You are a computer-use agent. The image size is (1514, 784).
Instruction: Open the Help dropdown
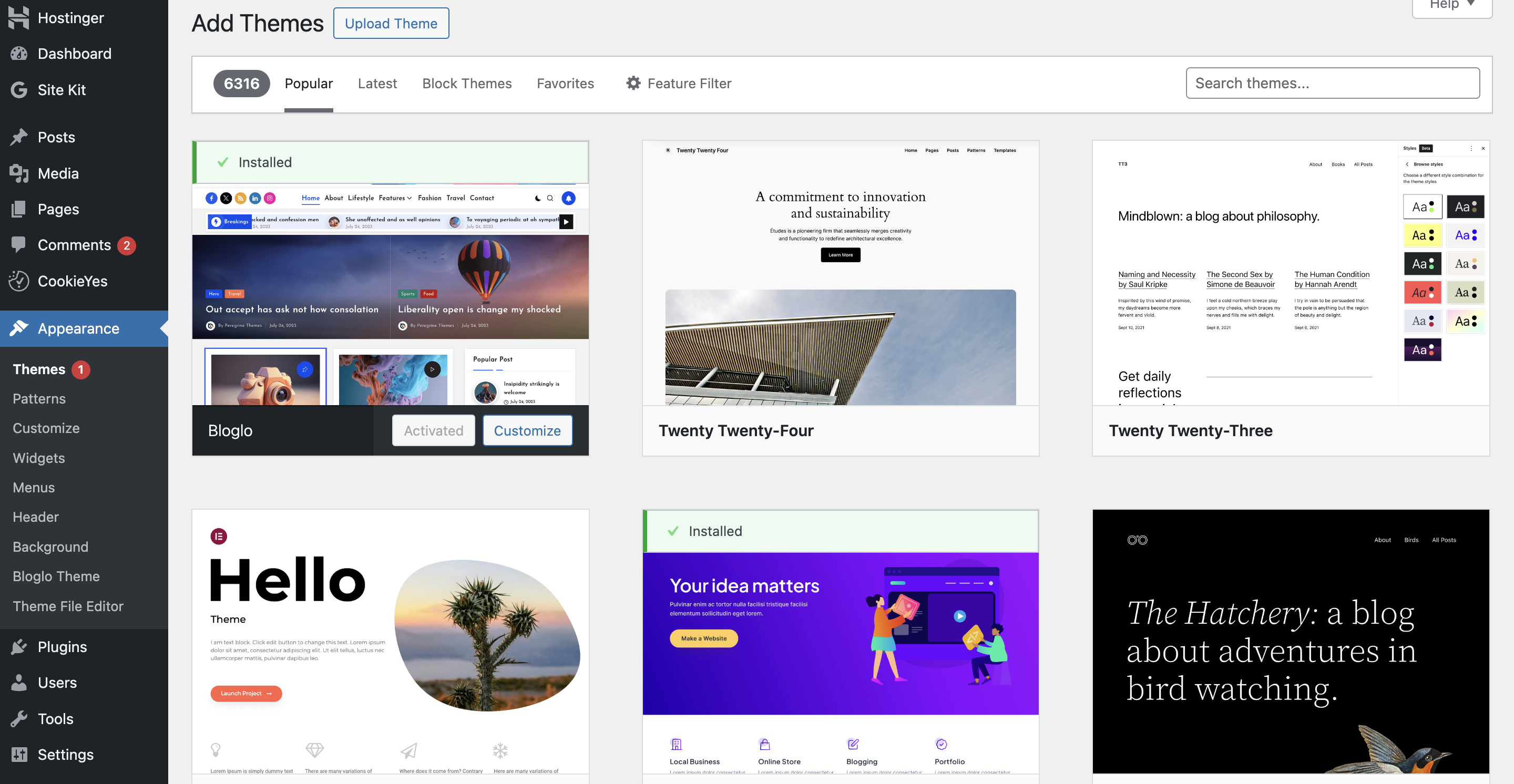(x=1451, y=5)
